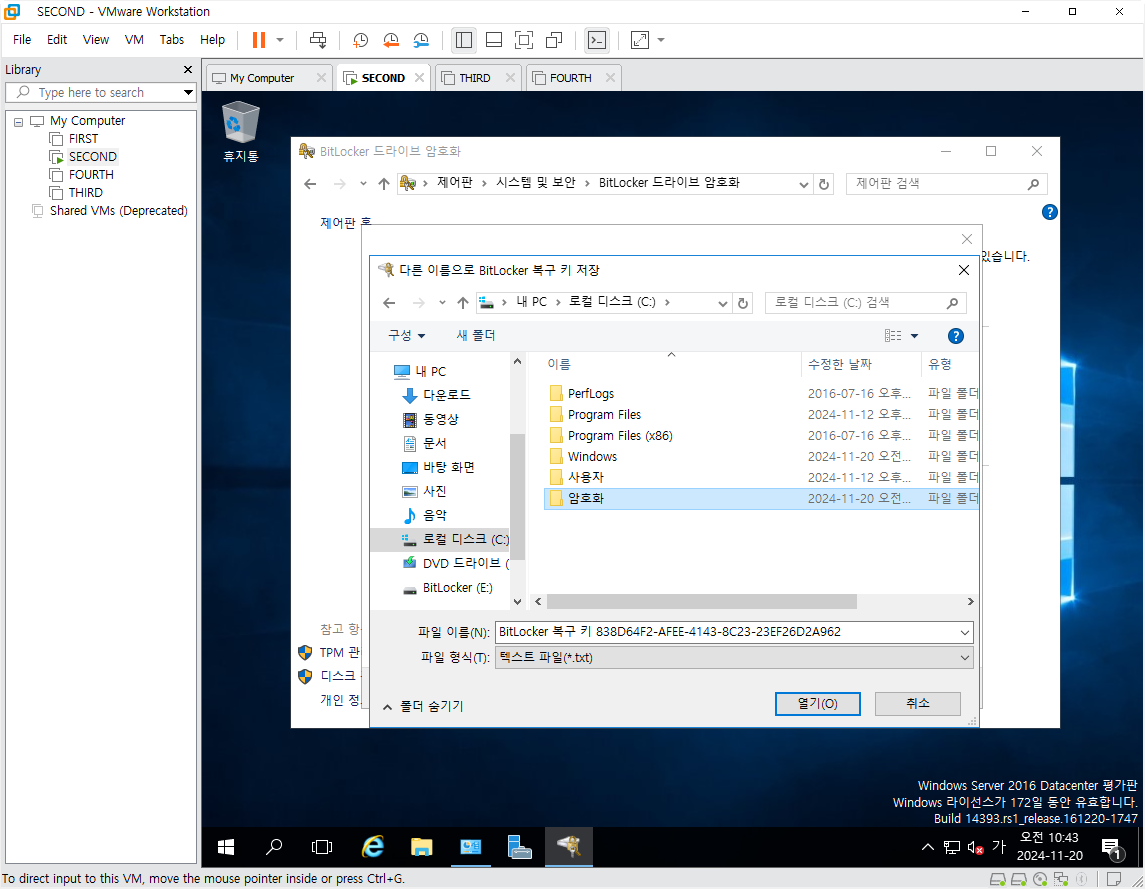Switch to Unity mode icon
1145x889 pixels.
pyautogui.click(x=554, y=40)
